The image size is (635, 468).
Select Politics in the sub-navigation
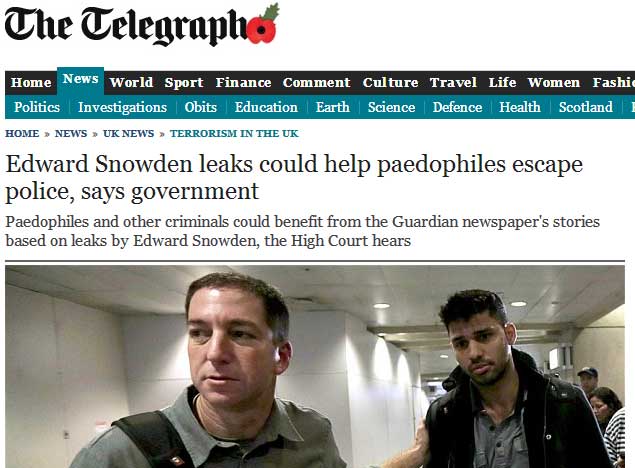(x=37, y=107)
